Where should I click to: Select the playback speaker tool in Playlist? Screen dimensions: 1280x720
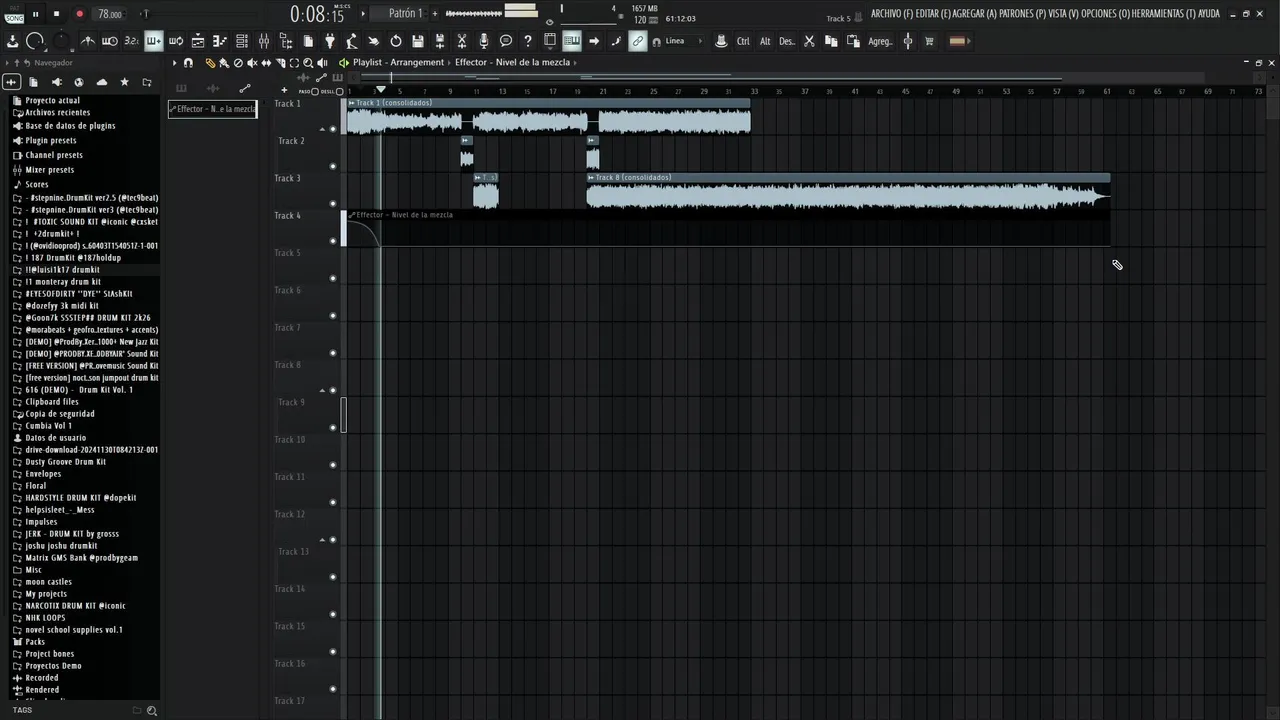pos(322,63)
